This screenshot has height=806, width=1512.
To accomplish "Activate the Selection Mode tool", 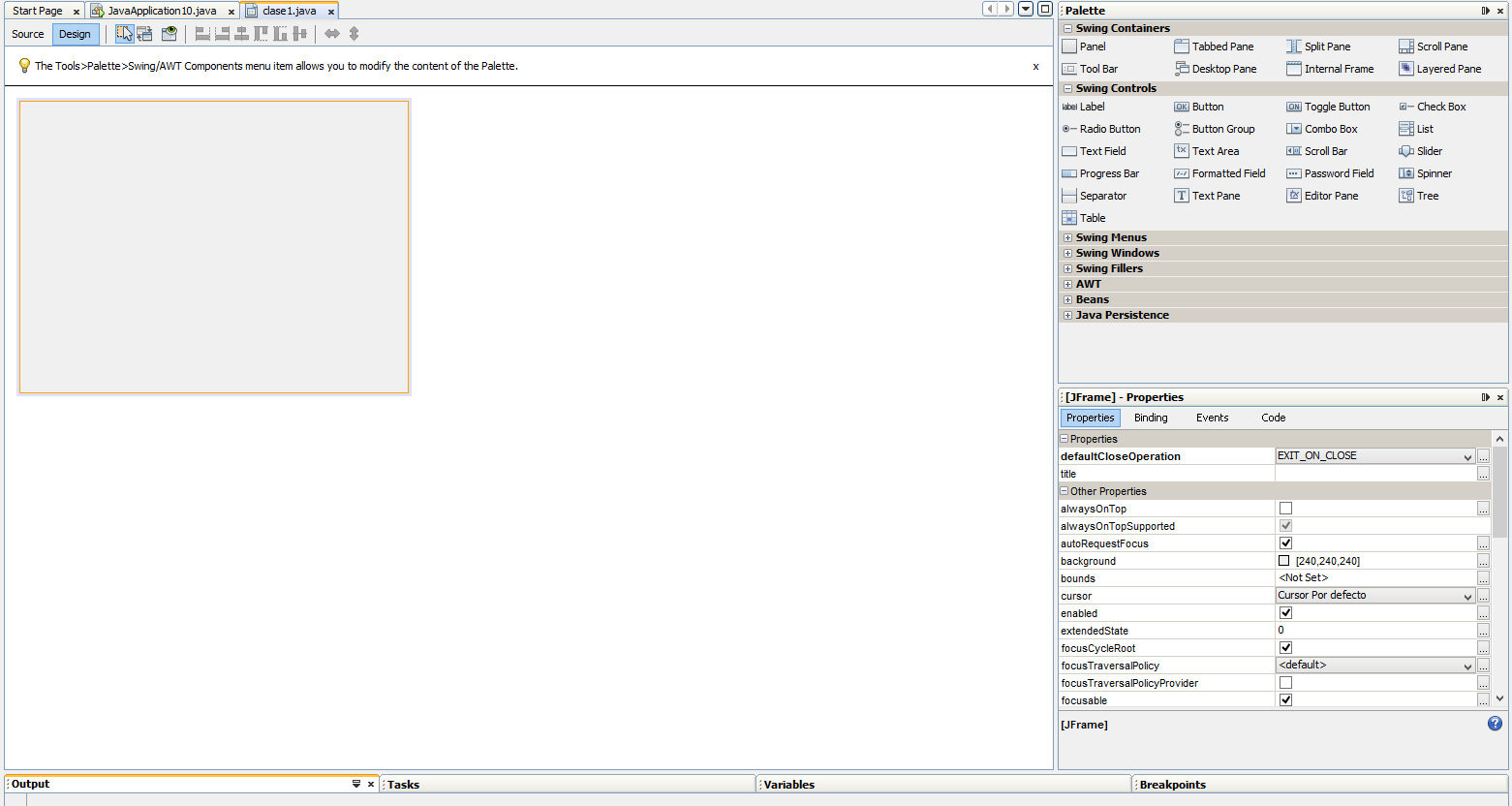I will coord(125,34).
